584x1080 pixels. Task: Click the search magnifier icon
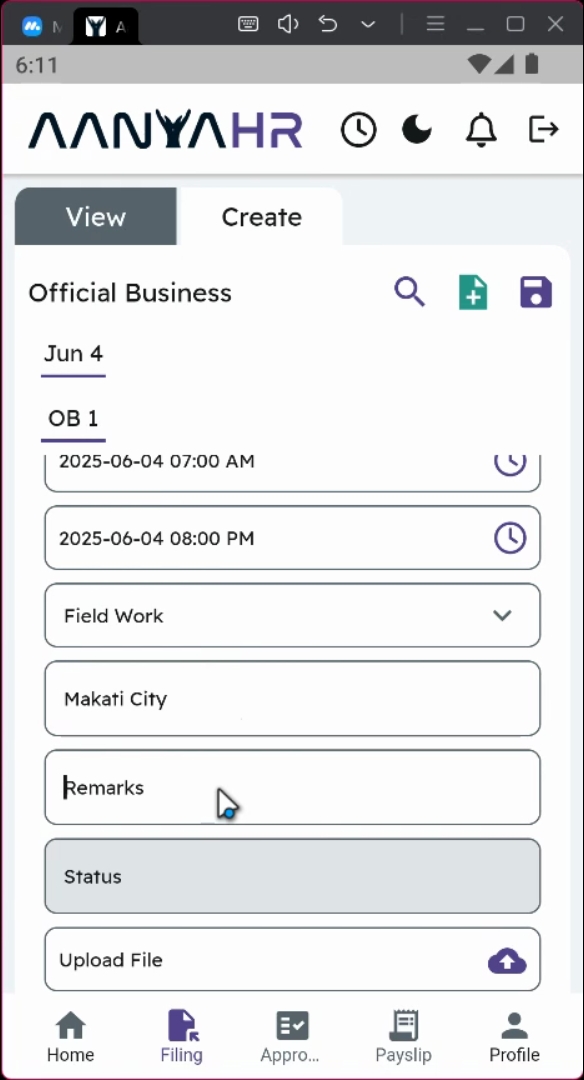coord(410,292)
